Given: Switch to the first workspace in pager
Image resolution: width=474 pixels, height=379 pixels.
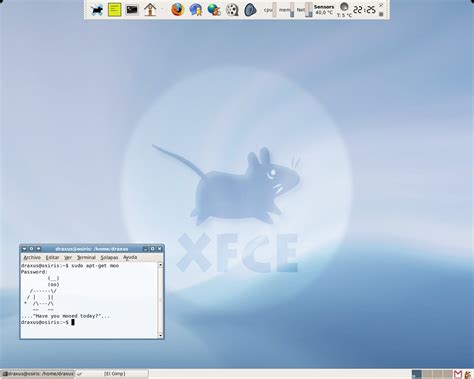Looking at the screenshot, I should click(417, 374).
